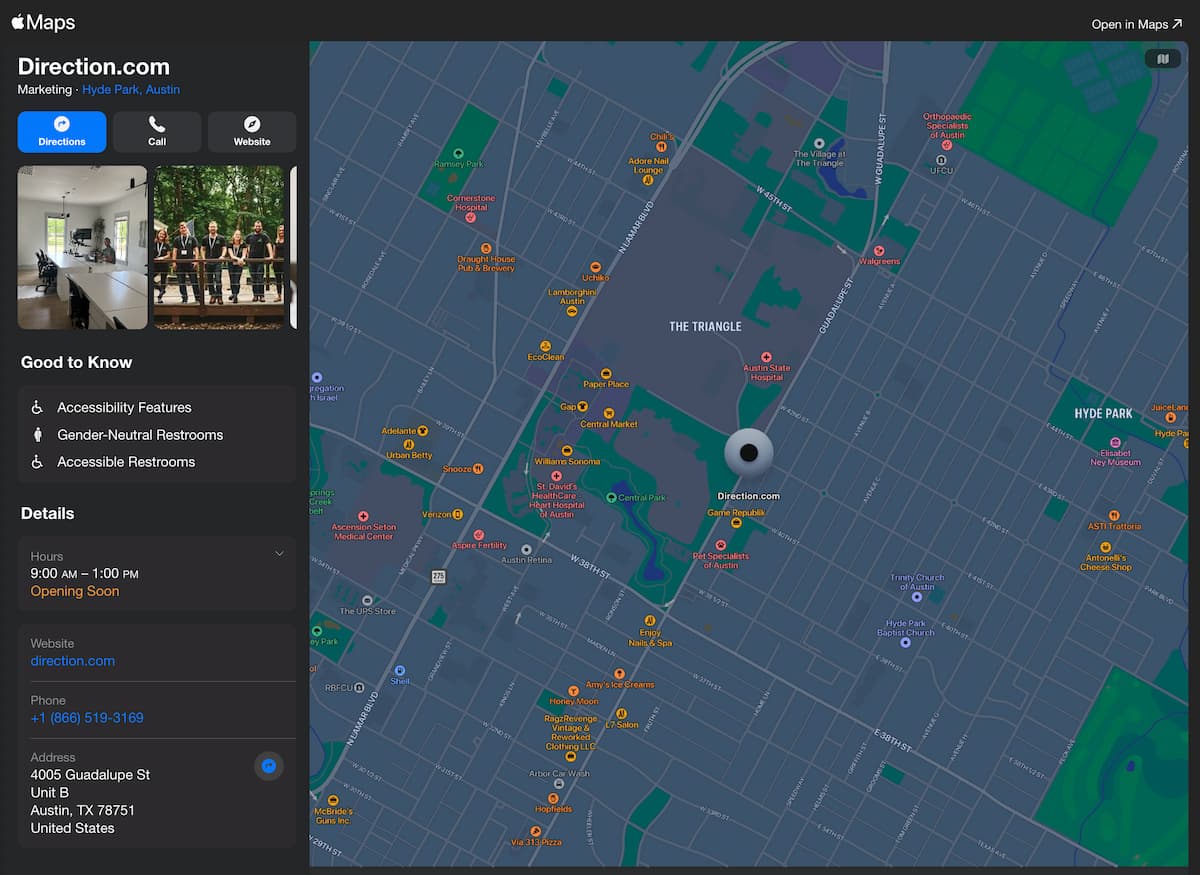This screenshot has height=875, width=1200.
Task: Toggle the map style control in top-right corner
Action: (1162, 58)
